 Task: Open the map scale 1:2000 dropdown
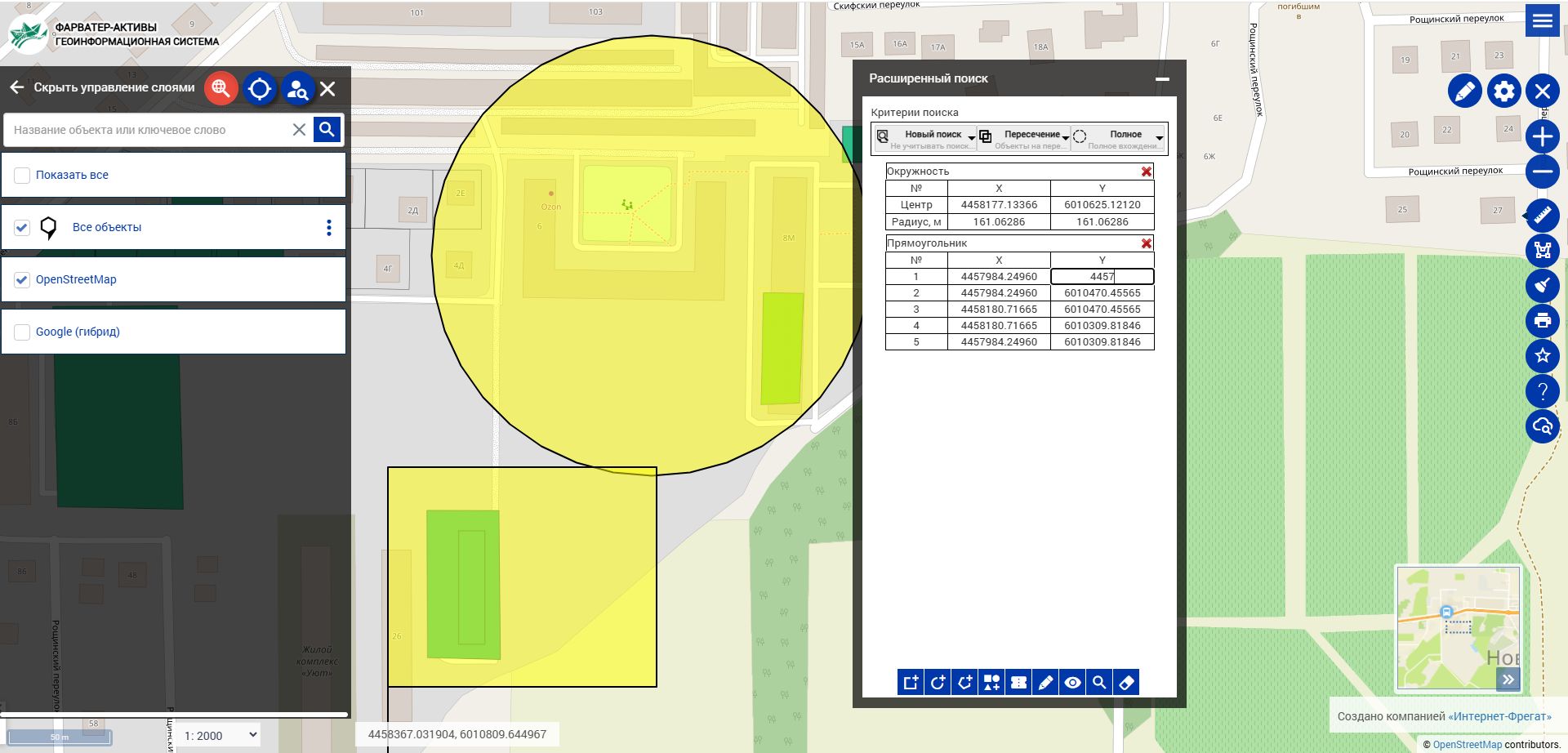(220, 735)
